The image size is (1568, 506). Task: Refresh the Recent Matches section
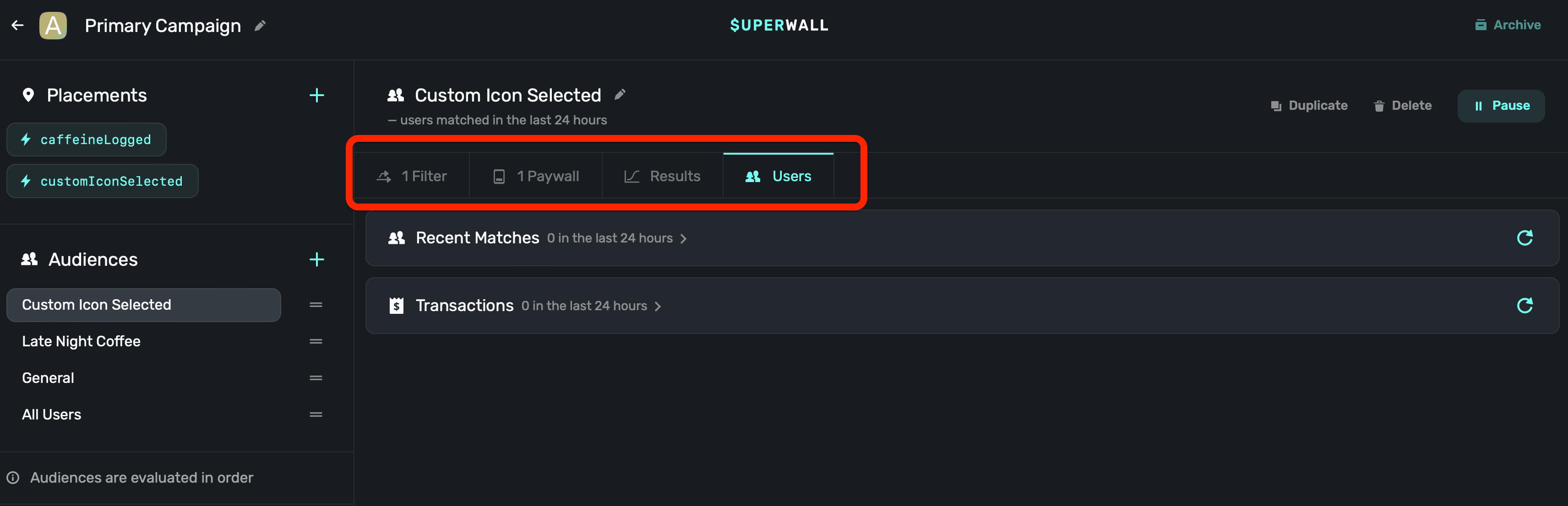pos(1524,238)
